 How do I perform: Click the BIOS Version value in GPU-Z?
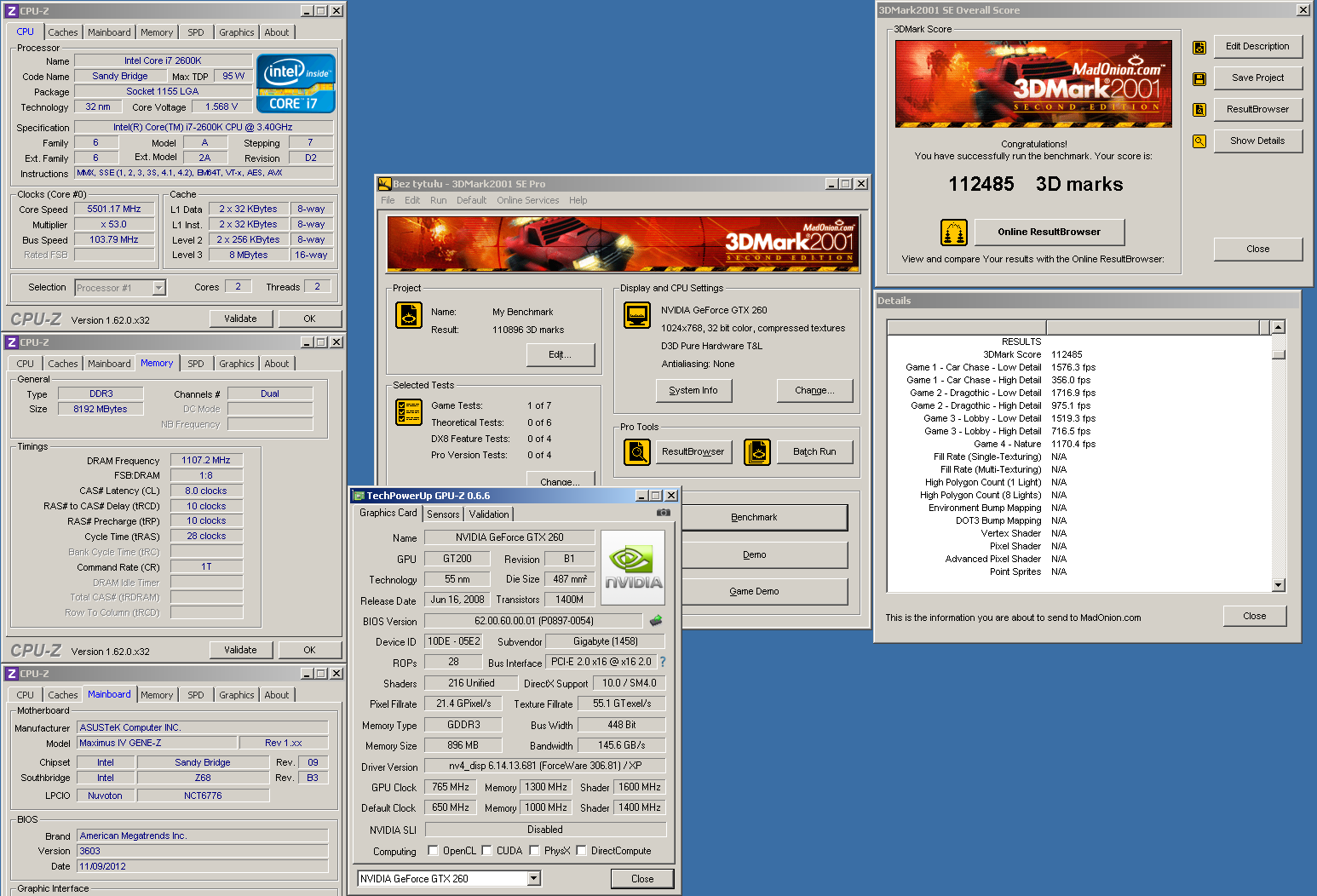tap(533, 621)
